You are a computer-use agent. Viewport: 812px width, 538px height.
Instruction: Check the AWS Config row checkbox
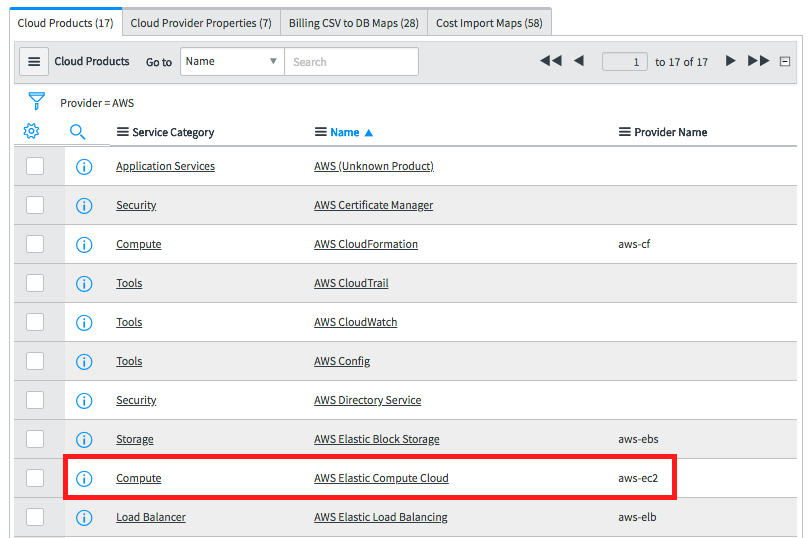35,361
